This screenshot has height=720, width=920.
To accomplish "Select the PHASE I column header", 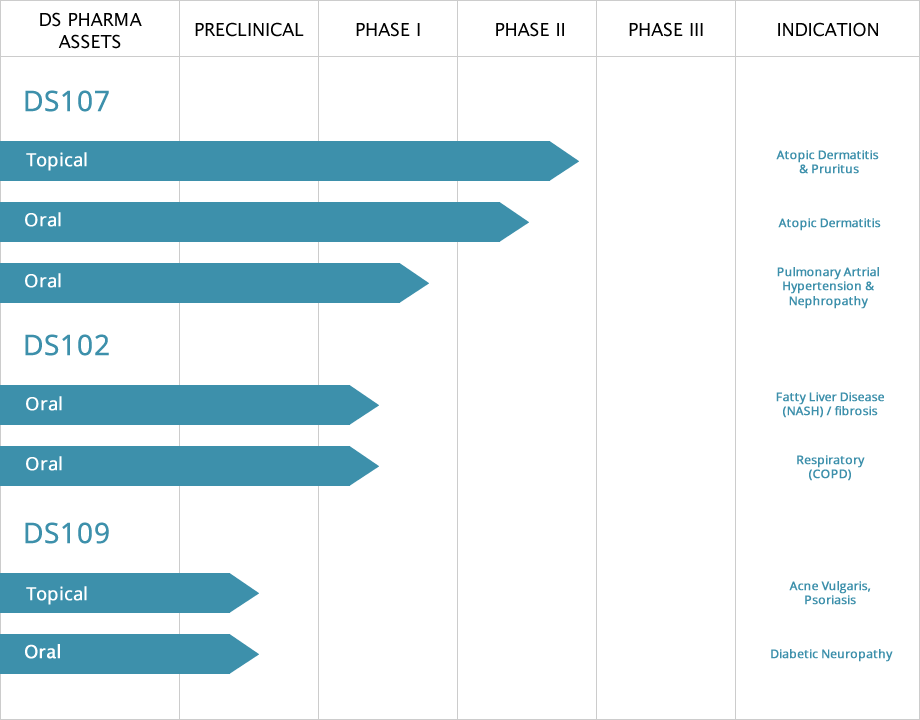I will coord(388,29).
